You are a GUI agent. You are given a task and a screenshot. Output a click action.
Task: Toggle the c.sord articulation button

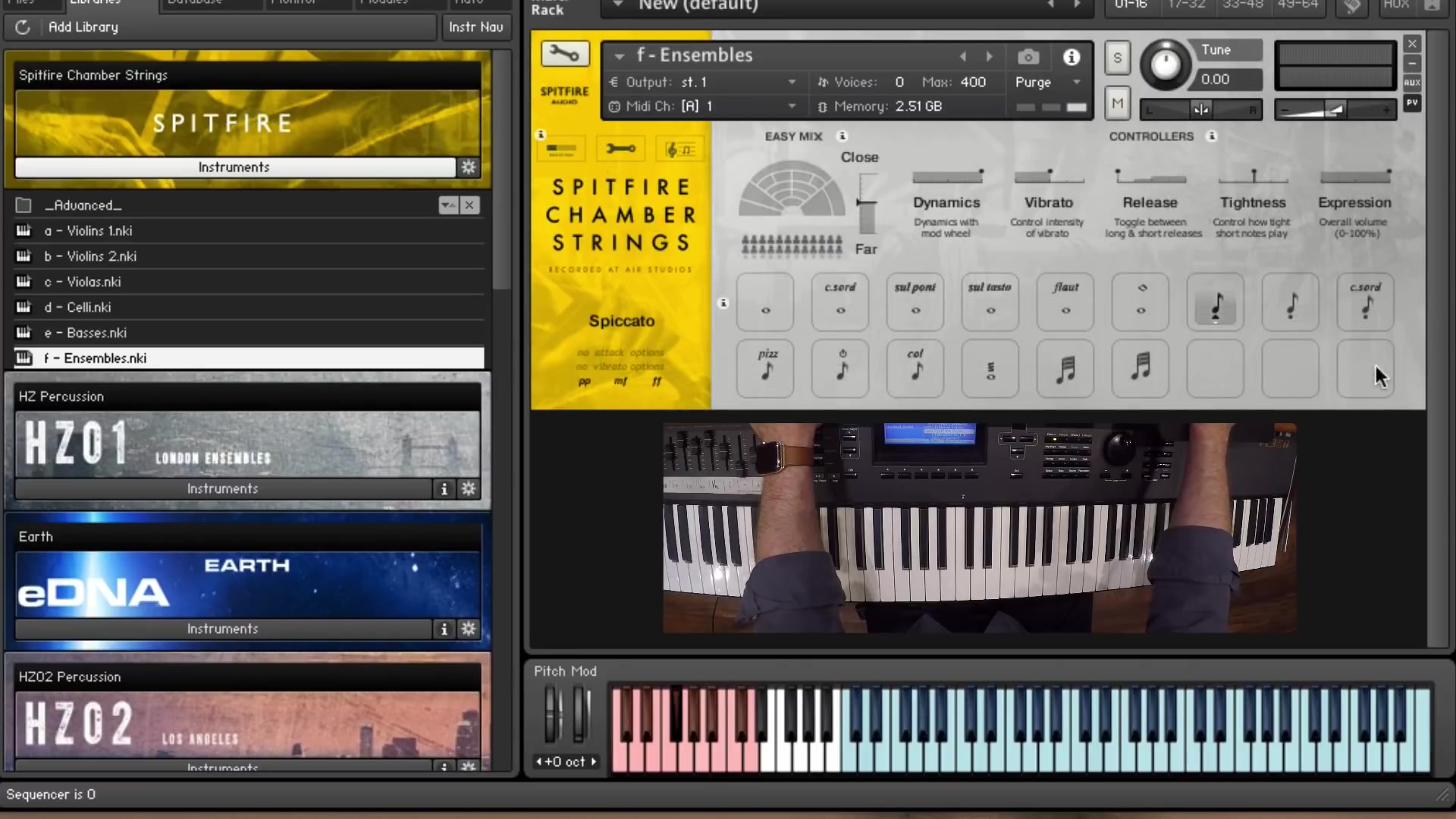click(x=839, y=302)
